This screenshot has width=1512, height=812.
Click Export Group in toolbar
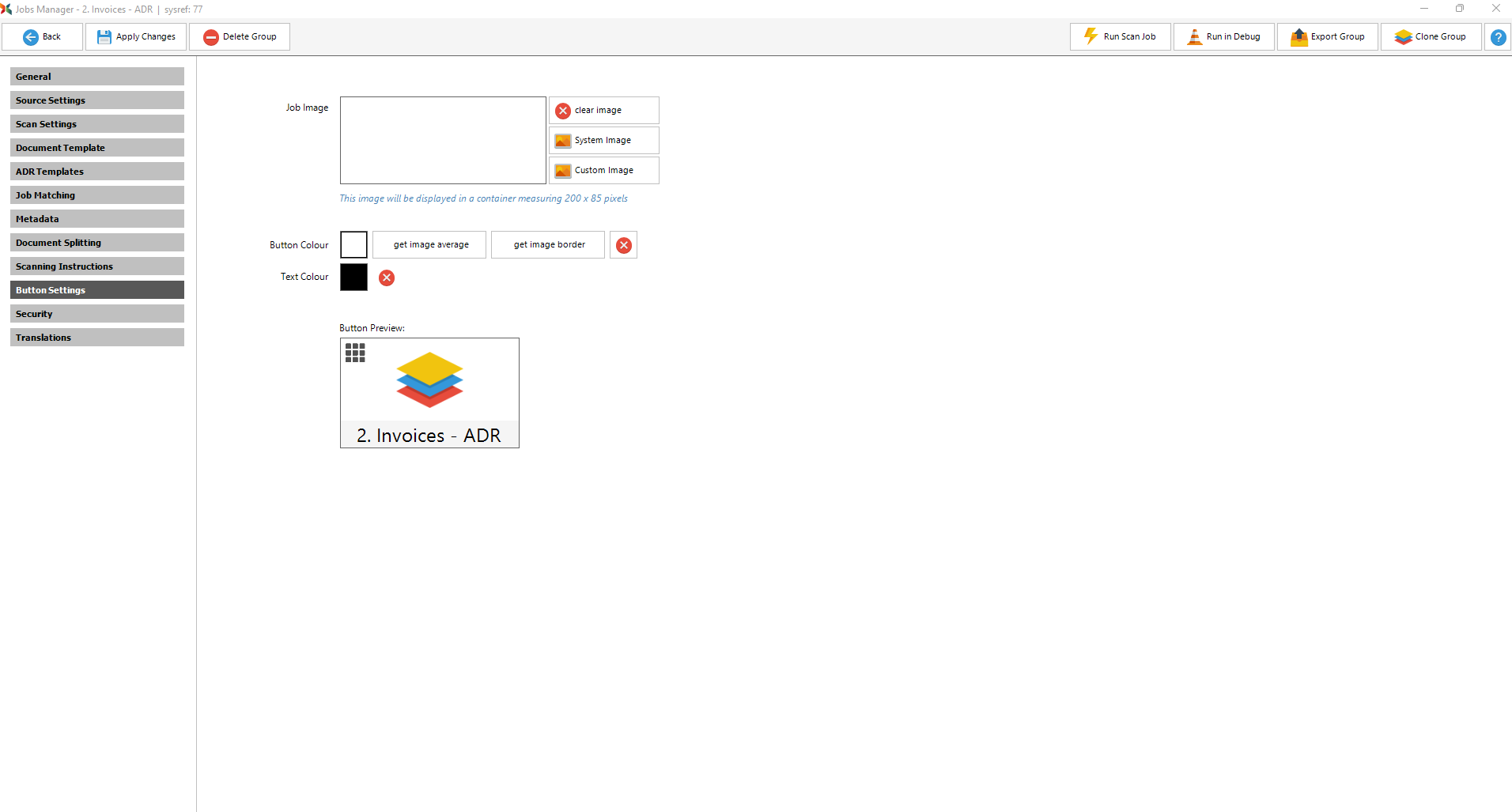pyautogui.click(x=1327, y=37)
